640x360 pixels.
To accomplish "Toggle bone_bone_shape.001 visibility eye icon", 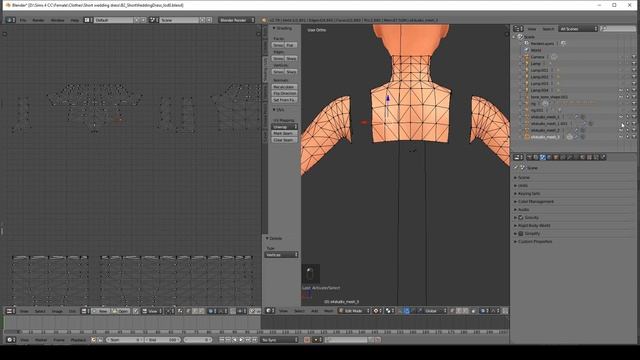I will tap(621, 97).
